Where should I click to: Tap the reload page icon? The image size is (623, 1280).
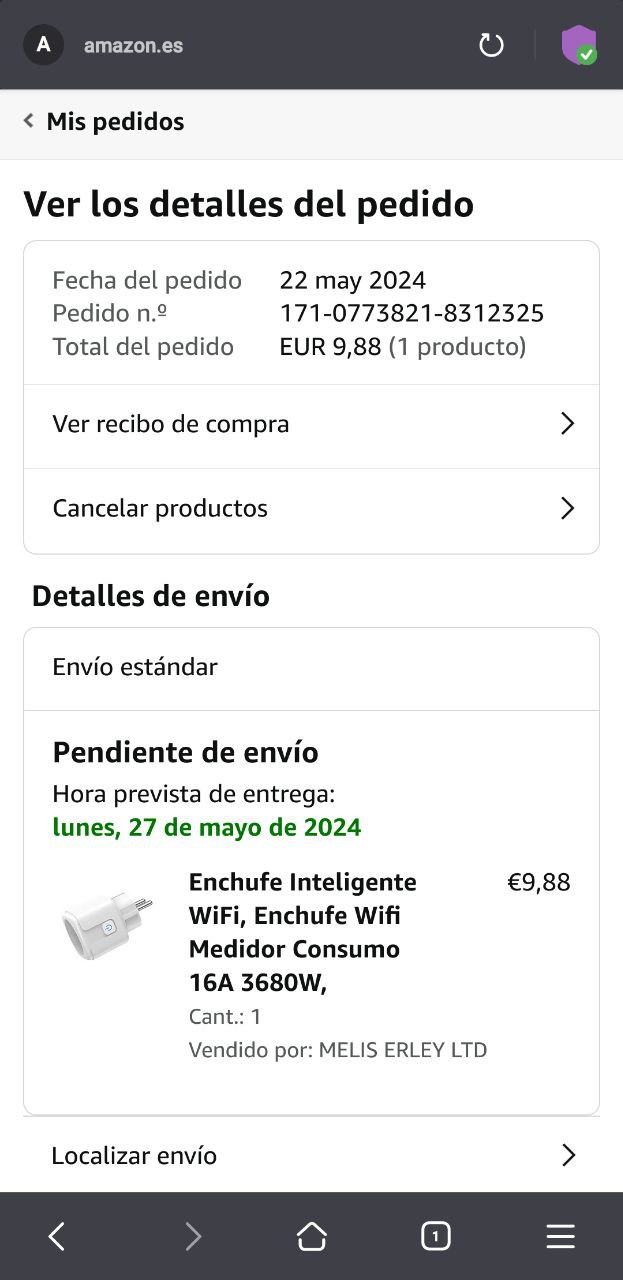[491, 45]
